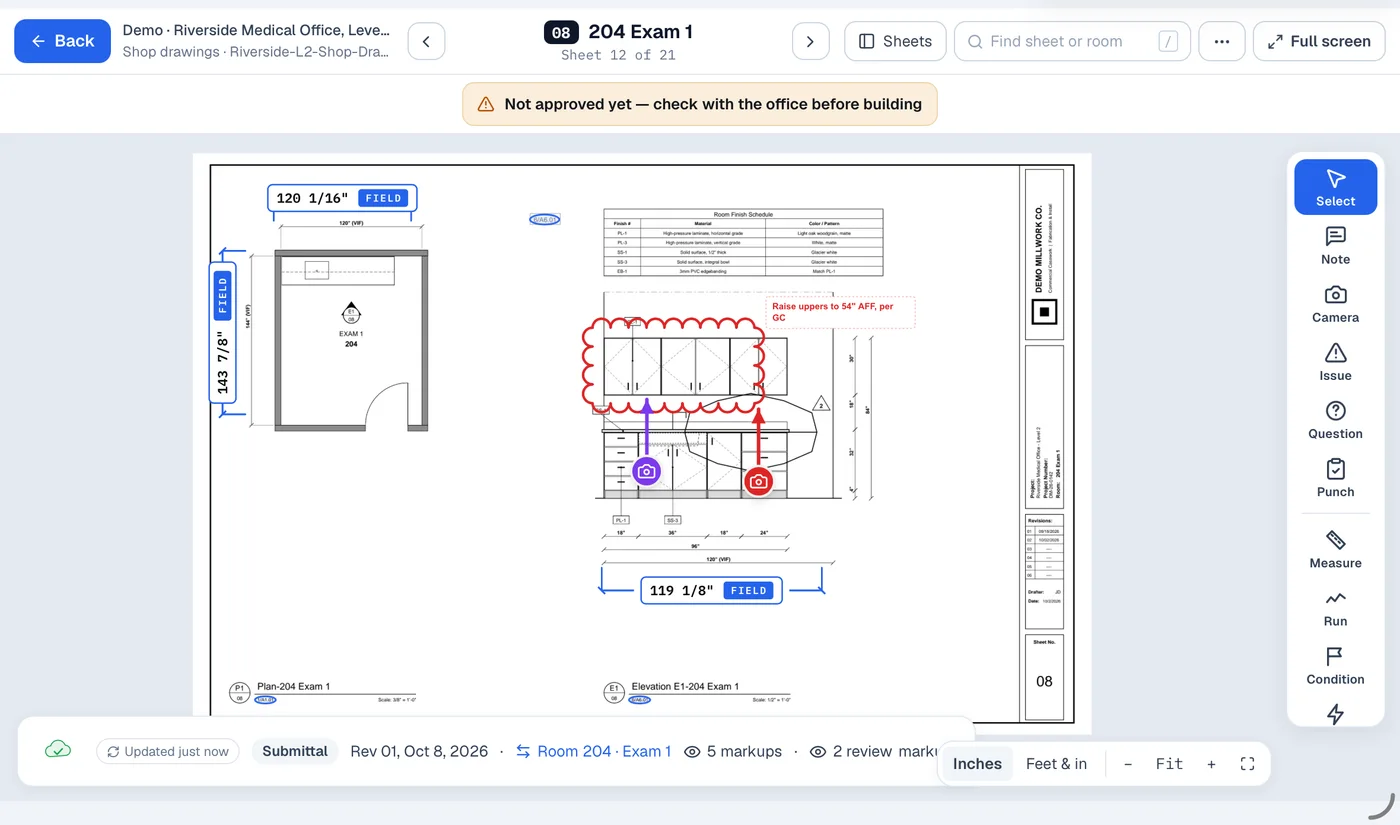The image size is (1400, 825).
Task: Activate the Run tool
Action: (x=1335, y=607)
